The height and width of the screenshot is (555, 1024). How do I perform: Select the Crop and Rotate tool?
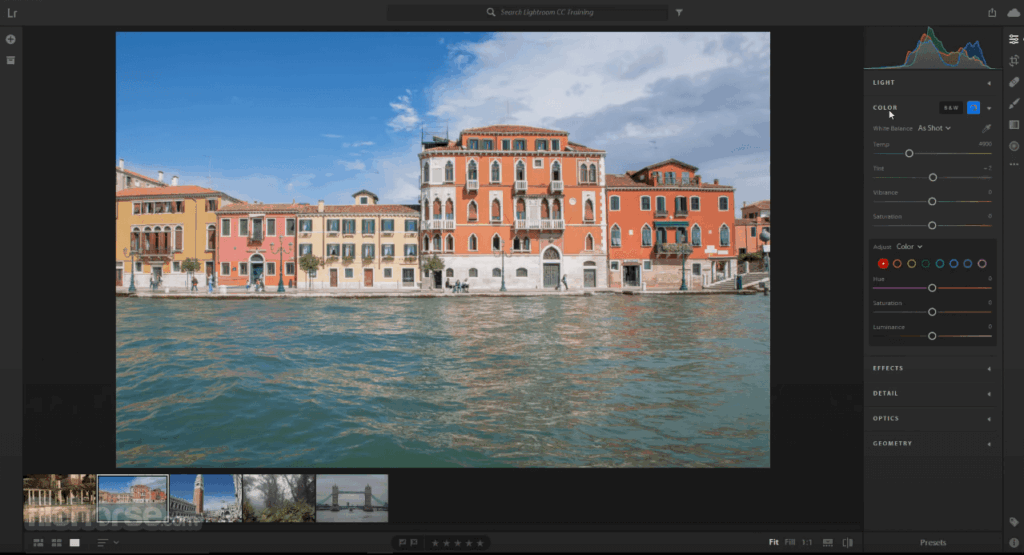[x=1014, y=61]
